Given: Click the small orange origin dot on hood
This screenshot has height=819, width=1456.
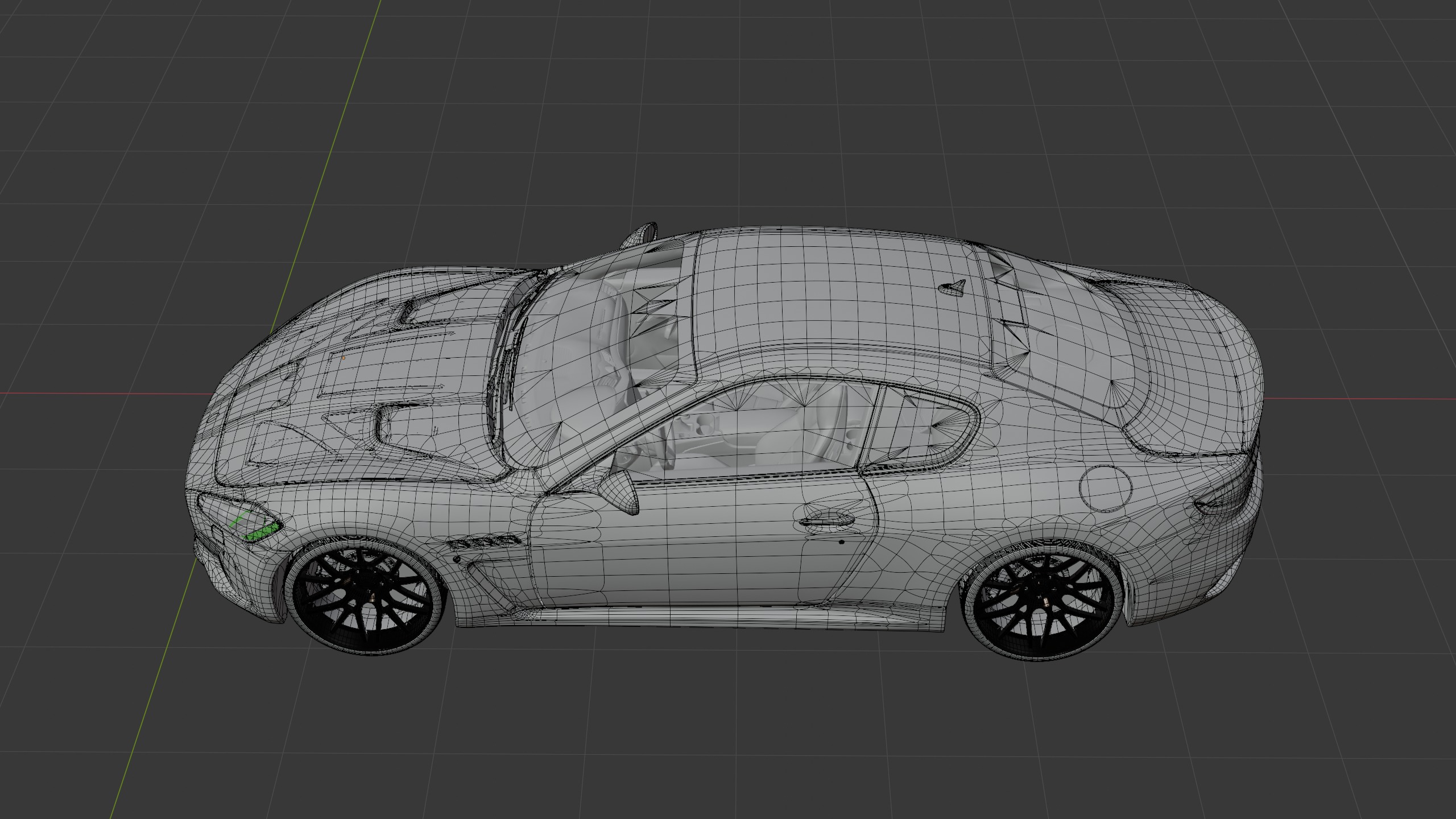Looking at the screenshot, I should pyautogui.click(x=343, y=358).
